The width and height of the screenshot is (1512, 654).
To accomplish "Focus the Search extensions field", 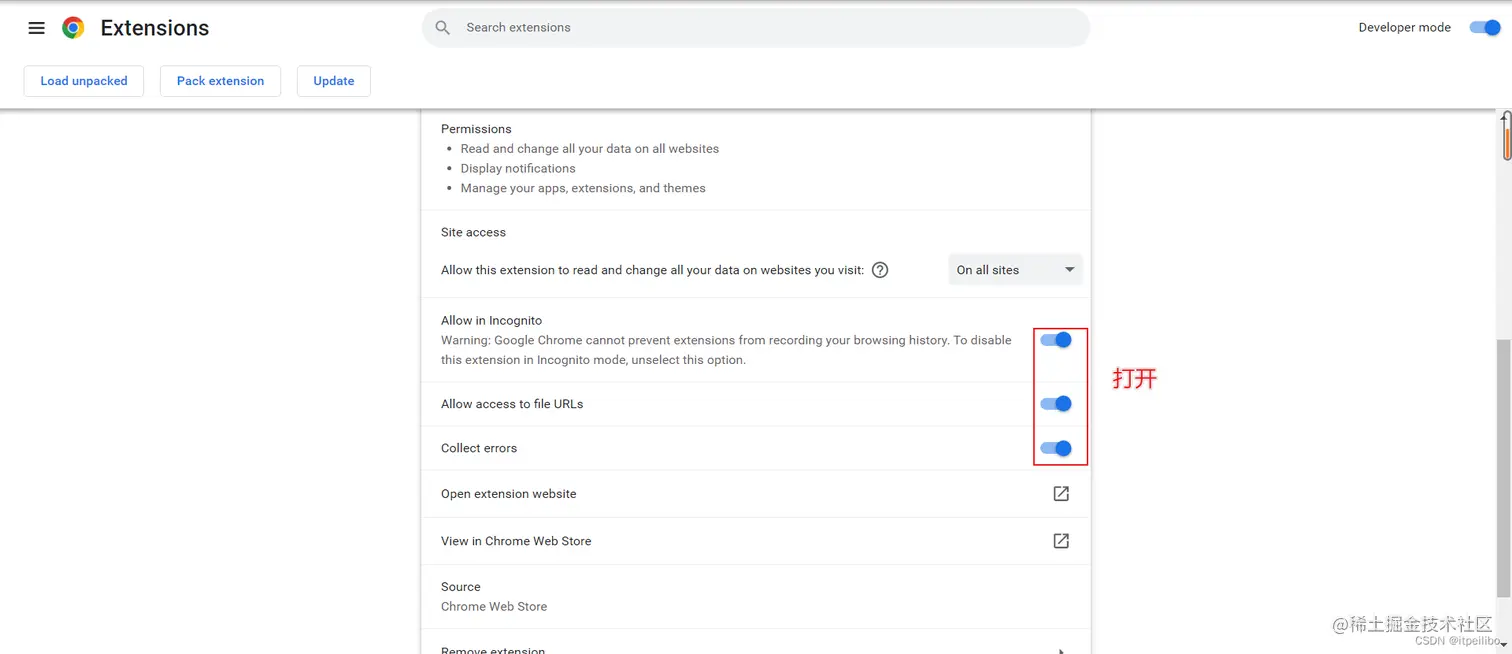I will pyautogui.click(x=760, y=28).
